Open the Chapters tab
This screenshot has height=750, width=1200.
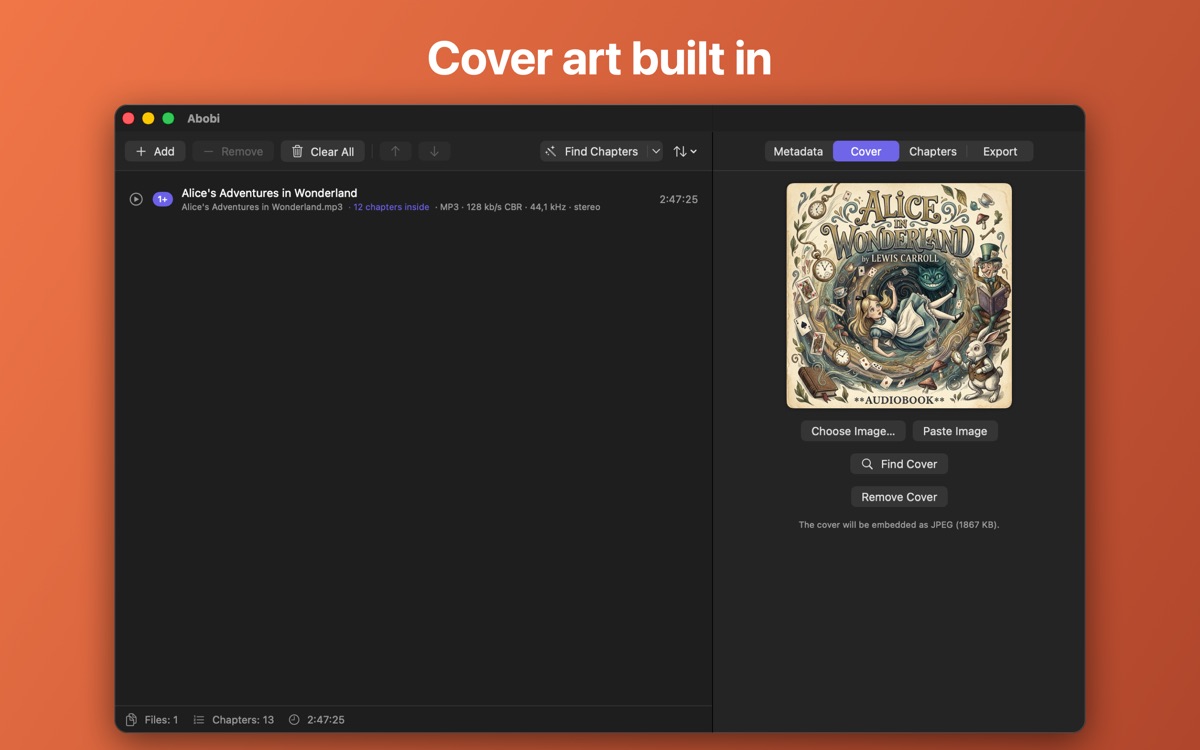pyautogui.click(x=933, y=151)
